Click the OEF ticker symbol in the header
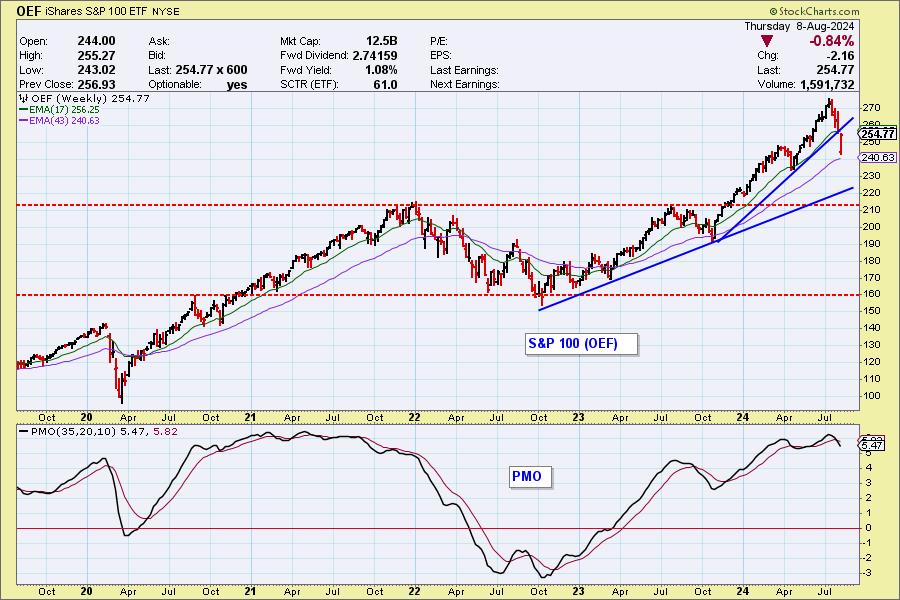Screen dimensions: 900x600 point(29,11)
